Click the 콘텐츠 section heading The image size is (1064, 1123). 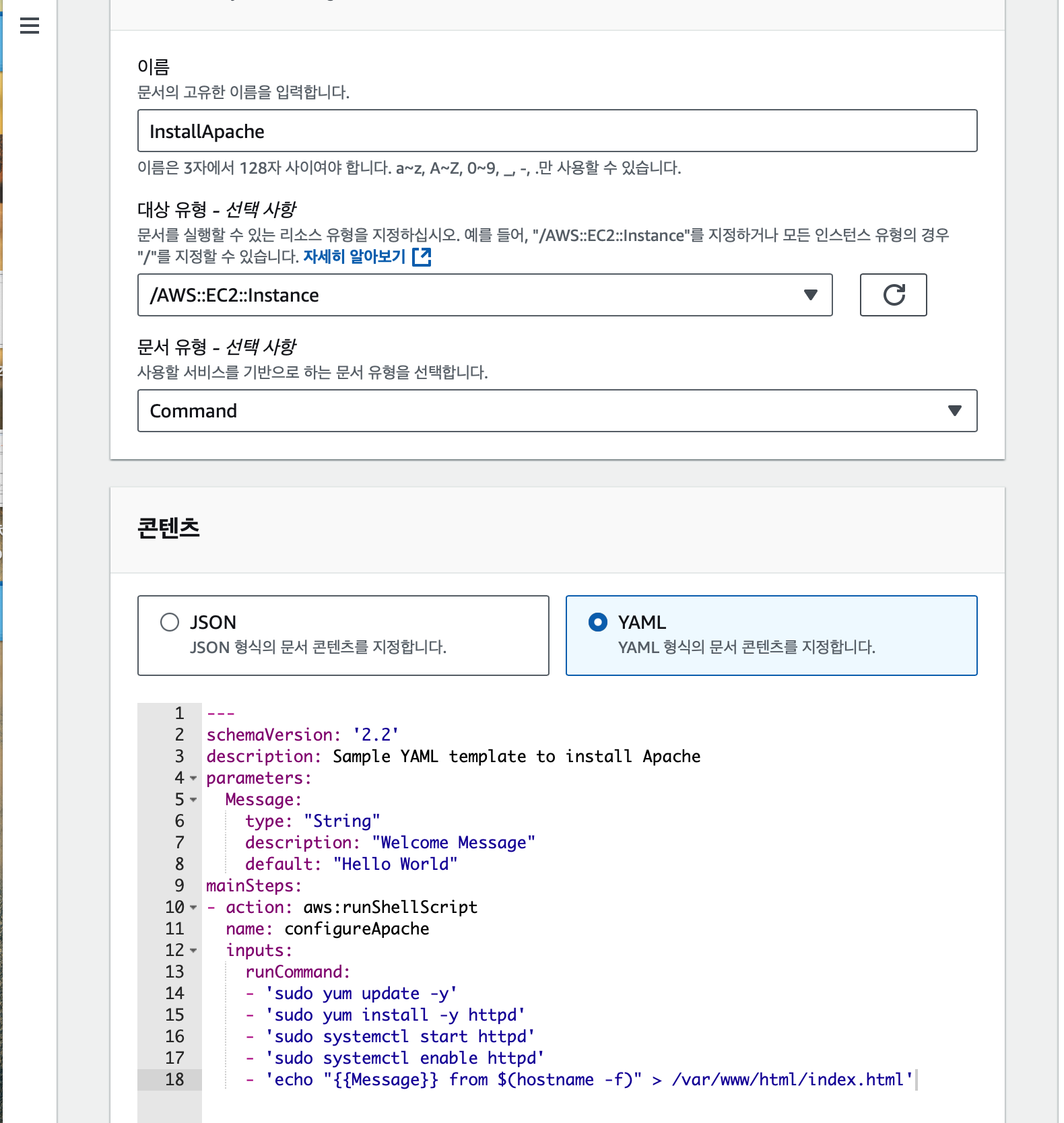(168, 527)
